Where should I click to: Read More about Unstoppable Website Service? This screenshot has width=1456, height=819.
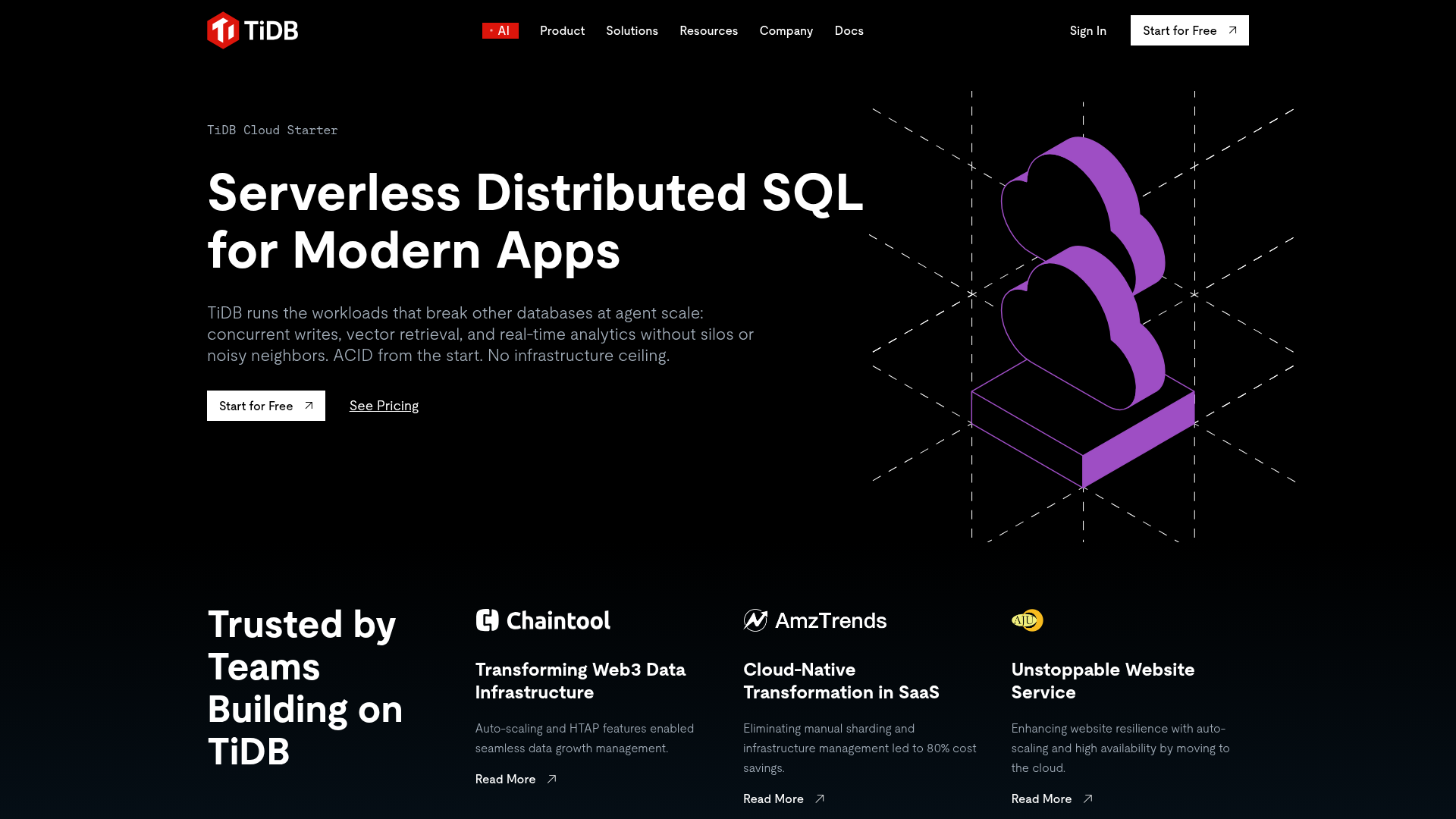pos(1052,799)
